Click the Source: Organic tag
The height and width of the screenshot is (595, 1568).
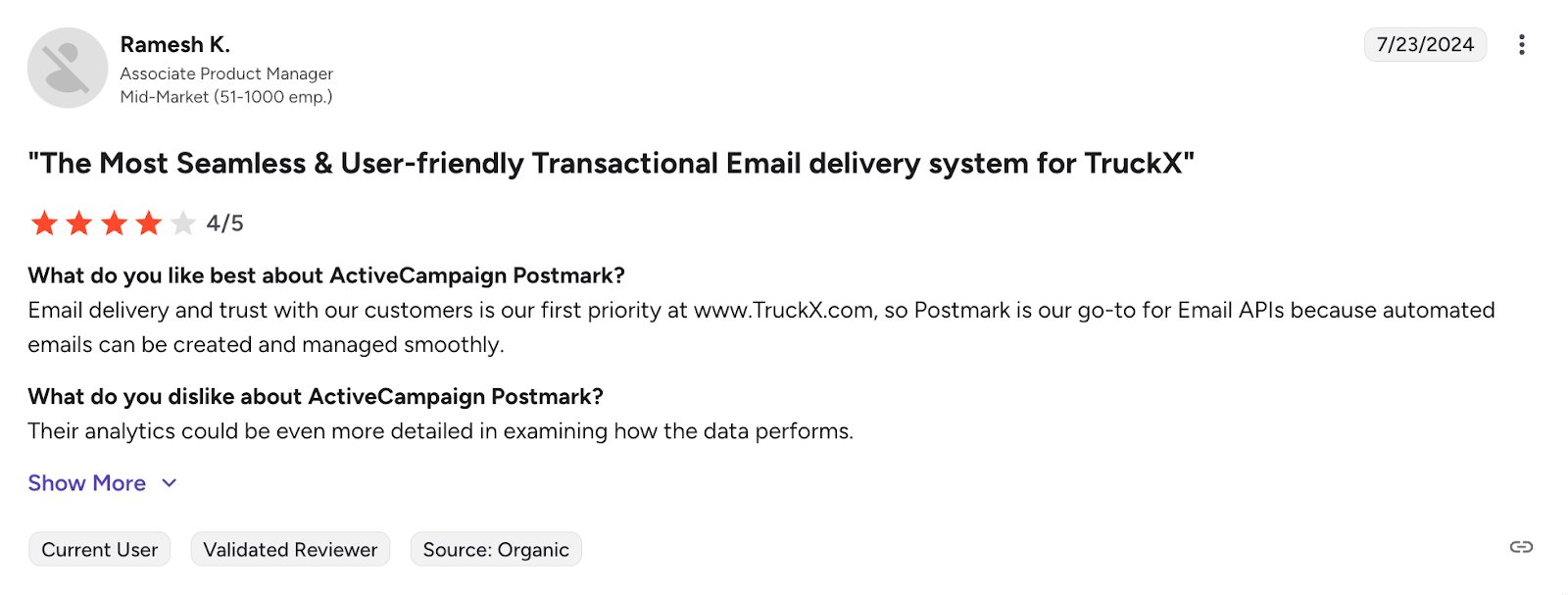[x=496, y=550]
